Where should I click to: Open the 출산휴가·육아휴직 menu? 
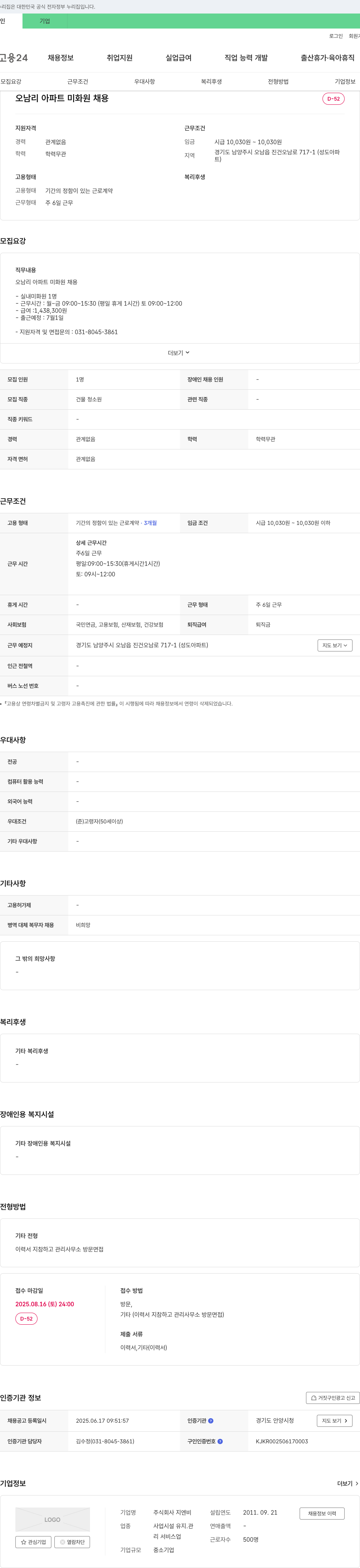click(327, 58)
